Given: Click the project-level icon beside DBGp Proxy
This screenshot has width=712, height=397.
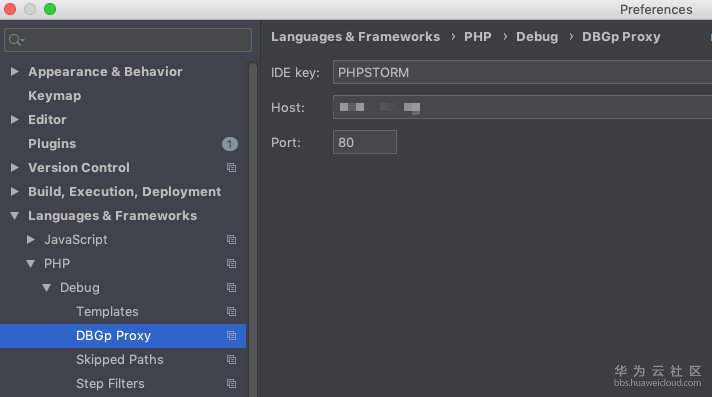Looking at the screenshot, I should pyautogui.click(x=232, y=336).
